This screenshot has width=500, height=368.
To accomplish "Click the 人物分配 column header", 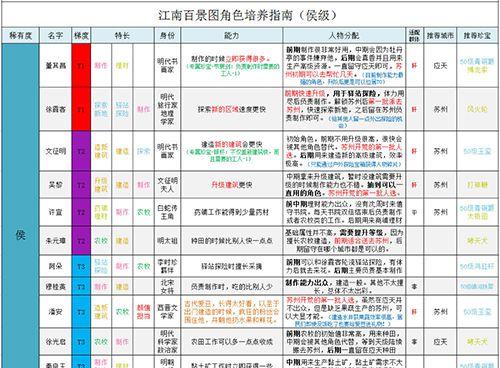I will (x=344, y=36).
